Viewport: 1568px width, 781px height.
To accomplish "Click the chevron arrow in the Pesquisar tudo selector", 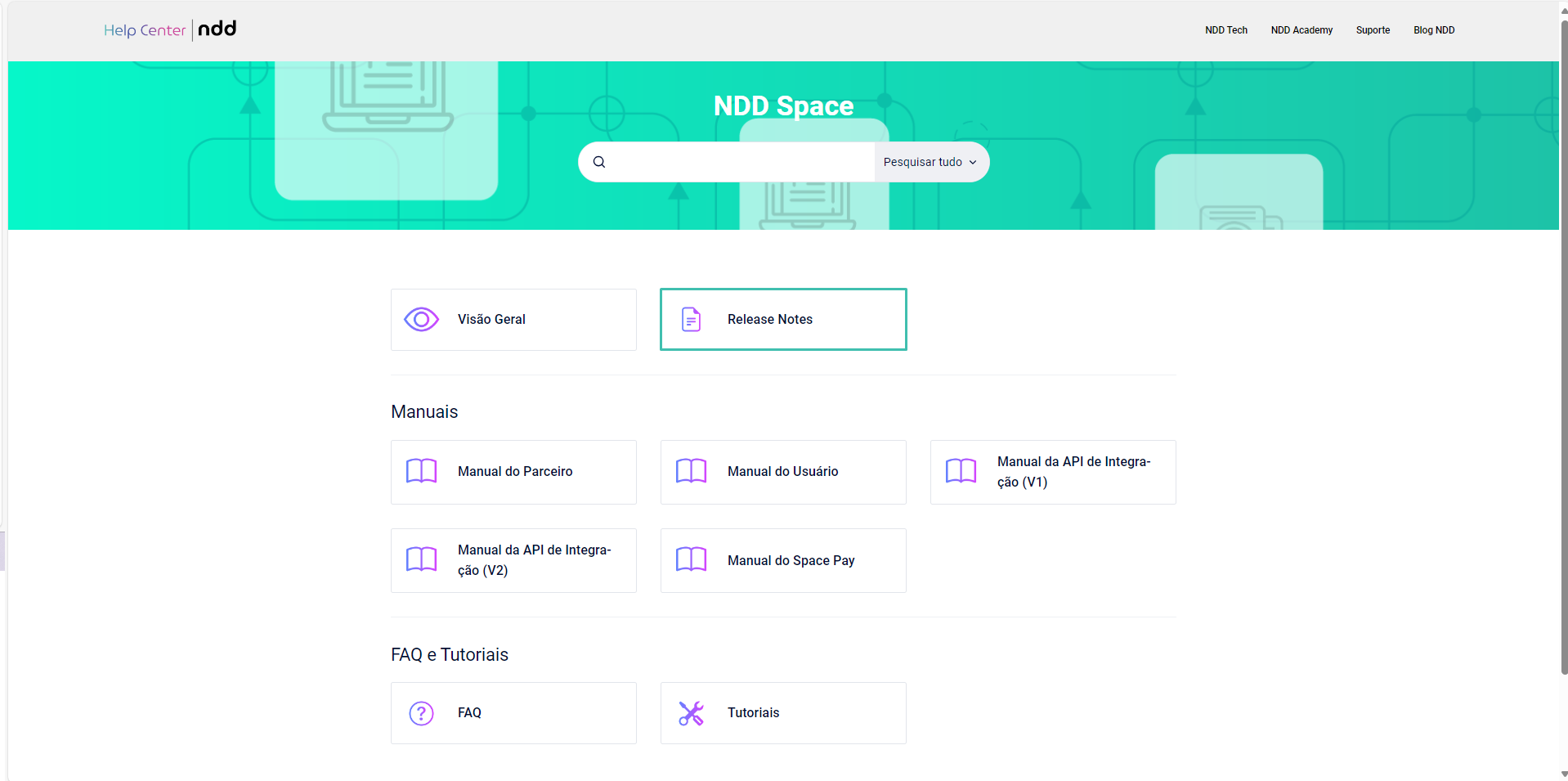I will (x=973, y=163).
